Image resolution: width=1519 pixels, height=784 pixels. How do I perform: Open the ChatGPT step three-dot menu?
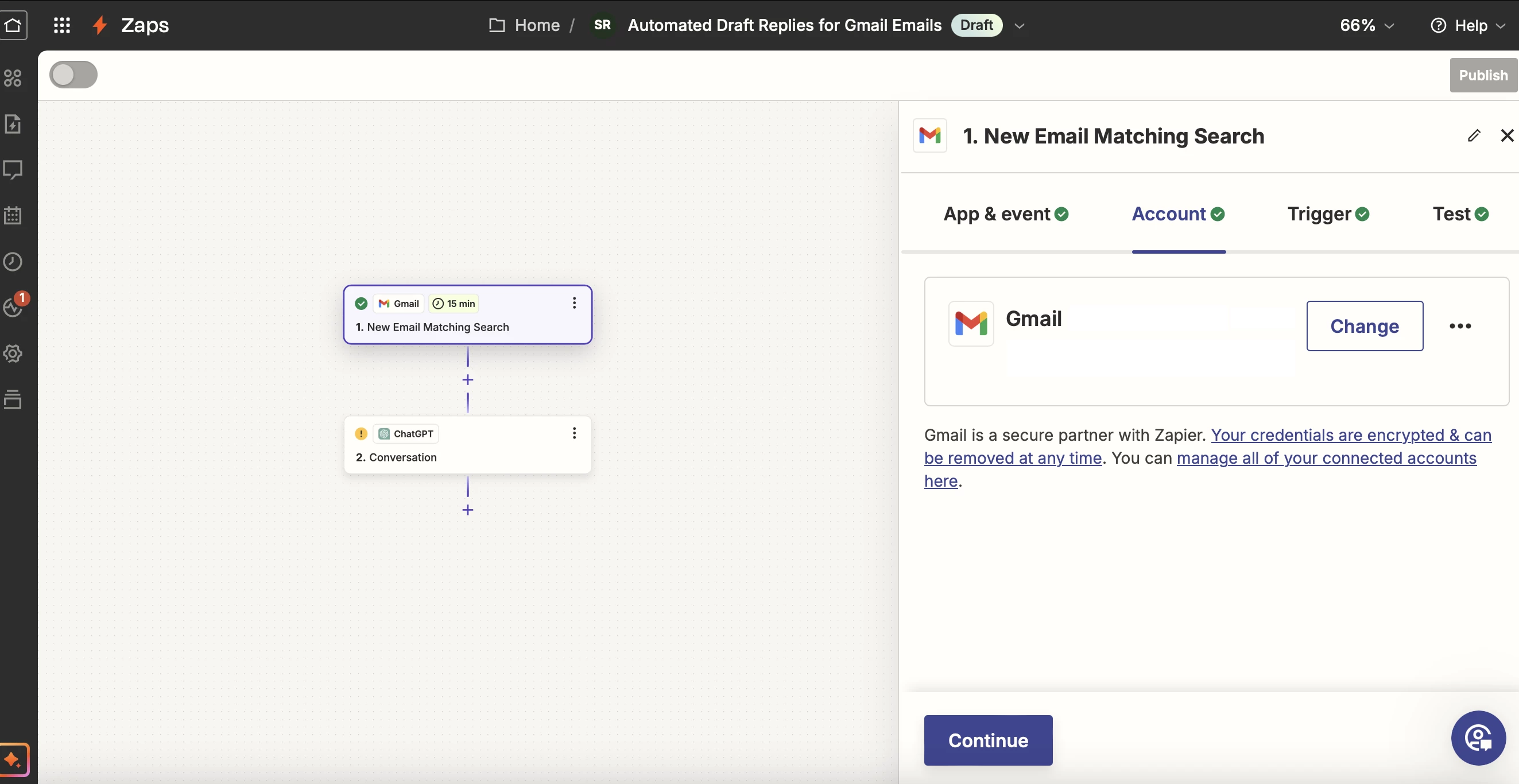pos(573,433)
